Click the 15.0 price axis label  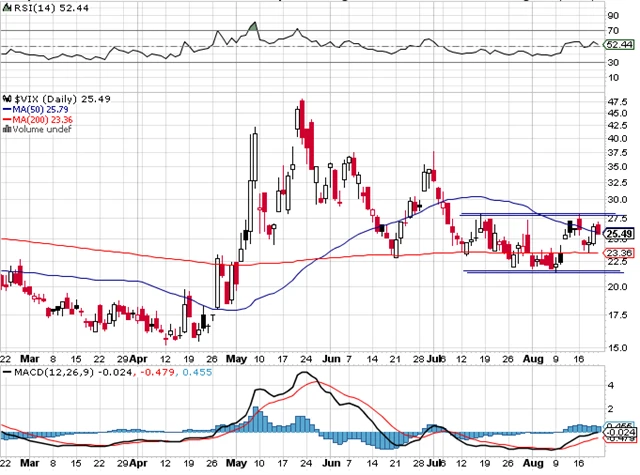coord(618,348)
